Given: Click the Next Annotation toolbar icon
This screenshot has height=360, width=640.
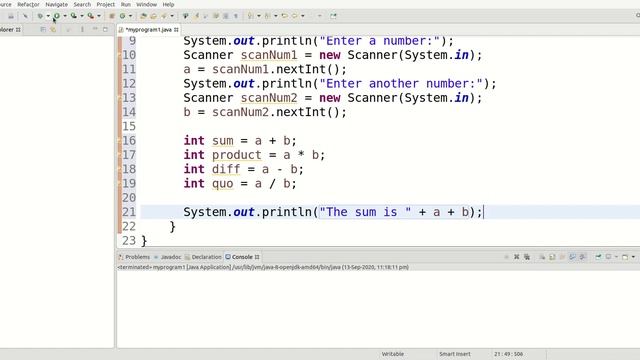Looking at the screenshot, I should pos(250,16).
